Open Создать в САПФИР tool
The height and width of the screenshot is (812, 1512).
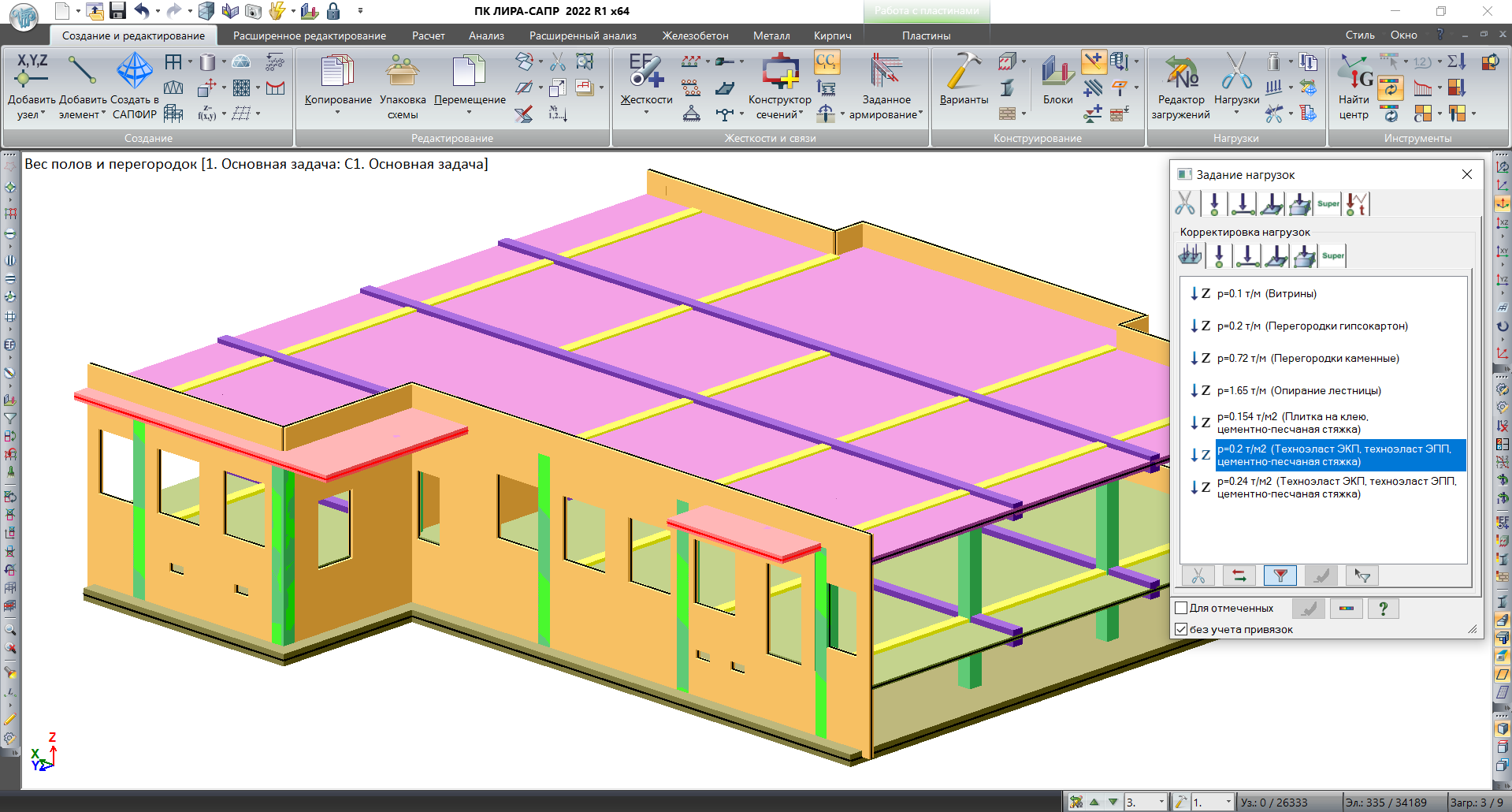(x=134, y=71)
